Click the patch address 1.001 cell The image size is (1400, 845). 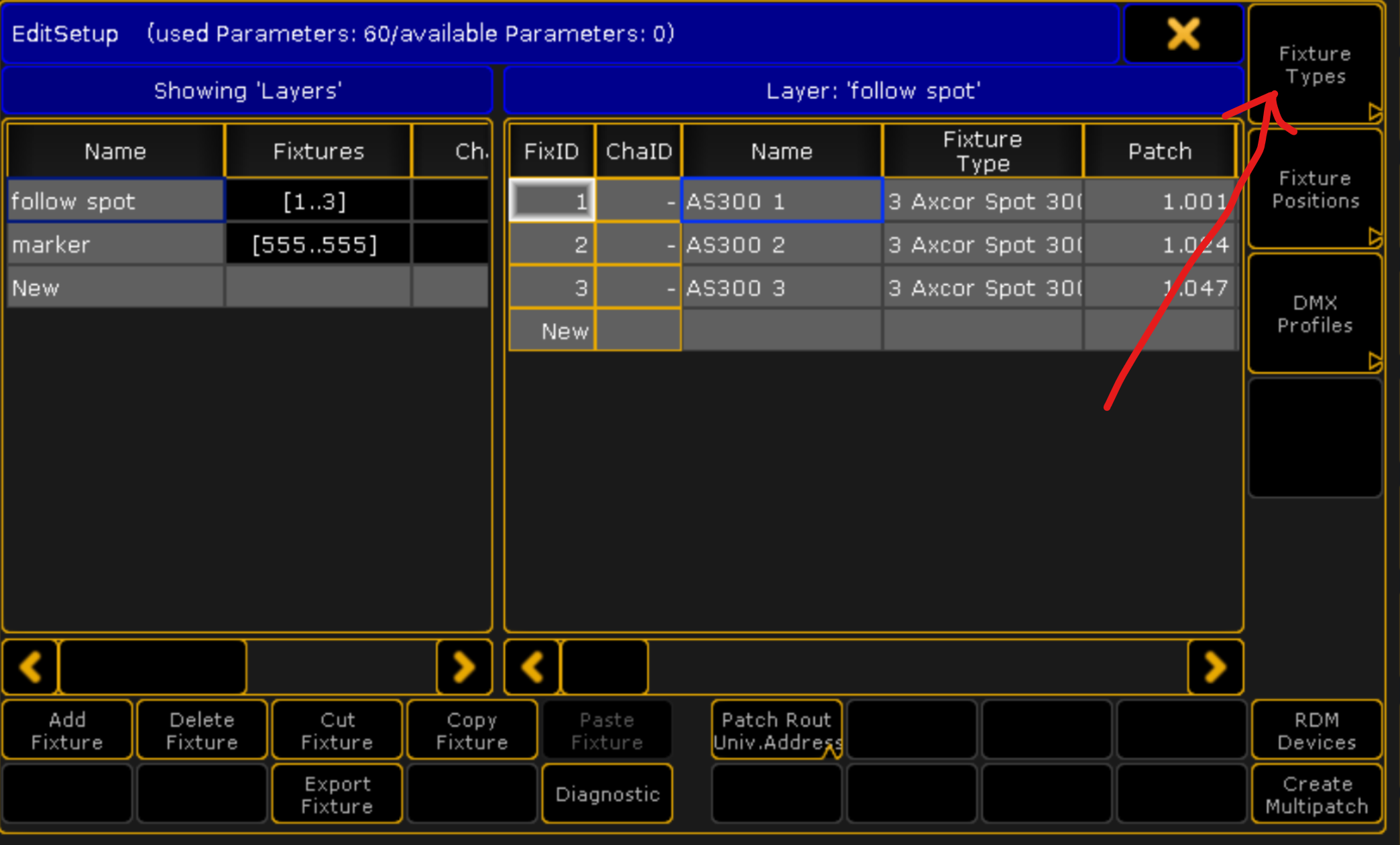[x=1160, y=200]
